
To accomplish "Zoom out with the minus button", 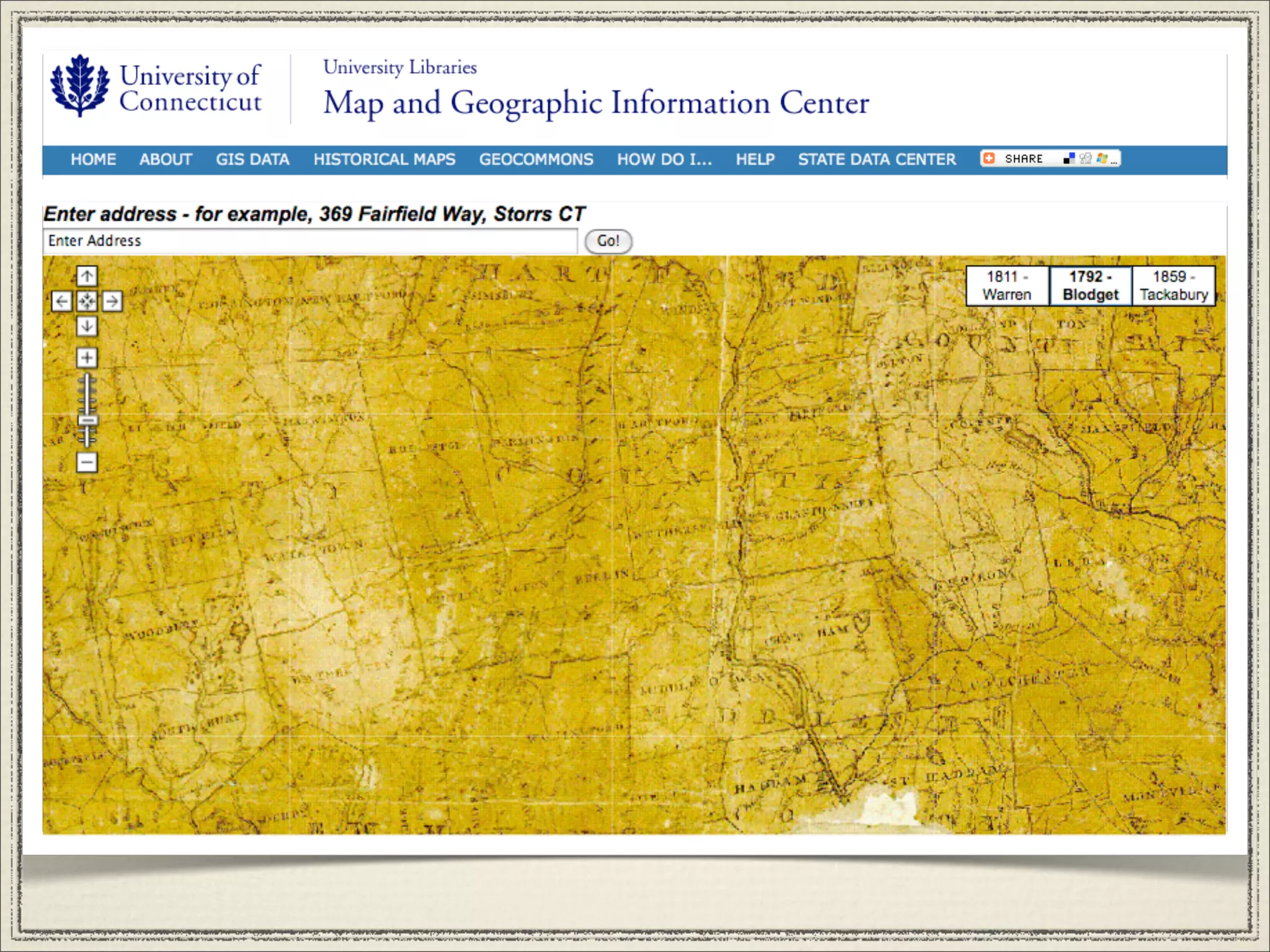I will coord(87,462).
